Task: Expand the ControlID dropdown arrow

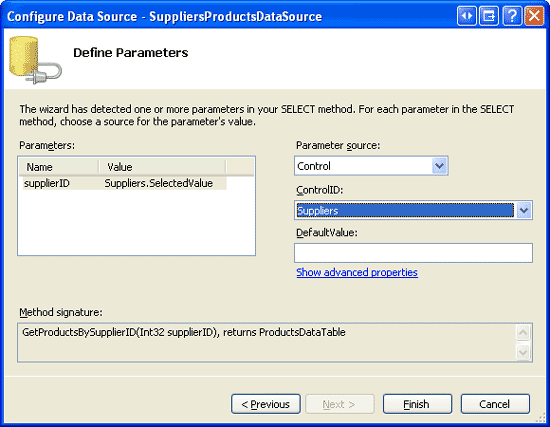Action: tap(524, 211)
